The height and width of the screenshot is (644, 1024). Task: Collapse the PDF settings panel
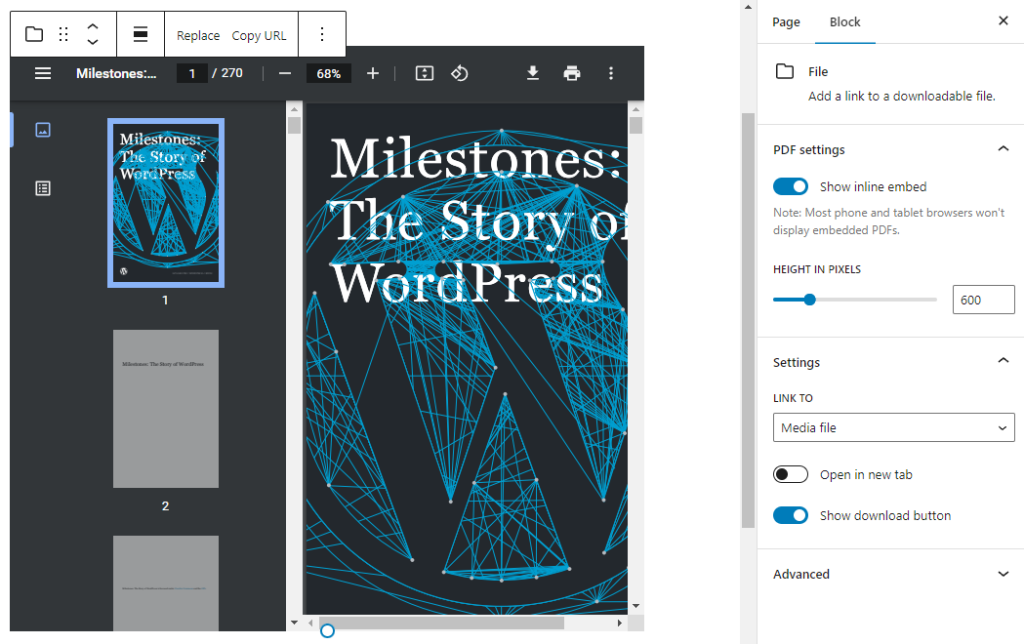pos(1003,149)
